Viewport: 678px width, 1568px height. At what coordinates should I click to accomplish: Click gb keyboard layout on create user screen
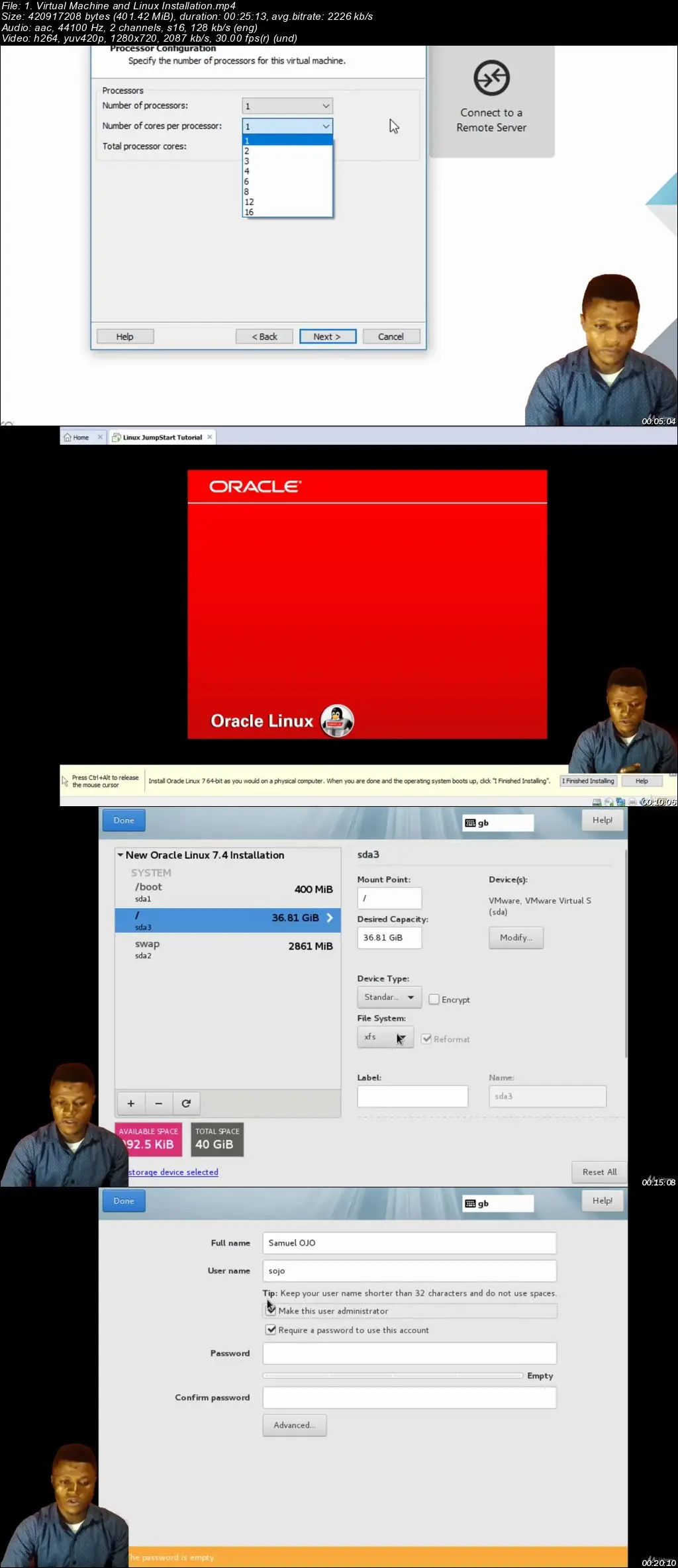[498, 1203]
